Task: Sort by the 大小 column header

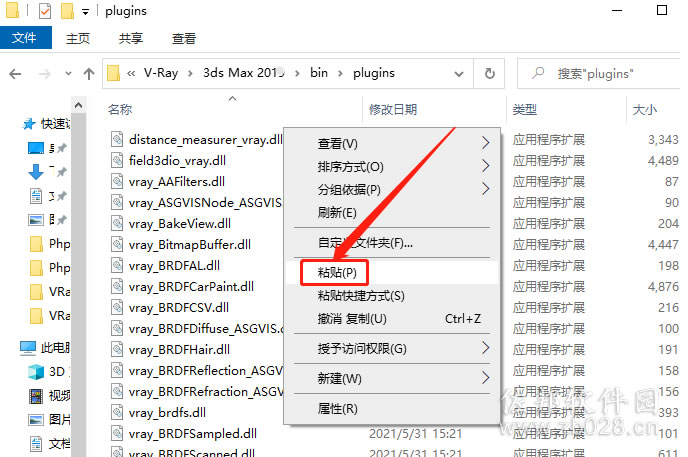Action: pyautogui.click(x=645, y=109)
